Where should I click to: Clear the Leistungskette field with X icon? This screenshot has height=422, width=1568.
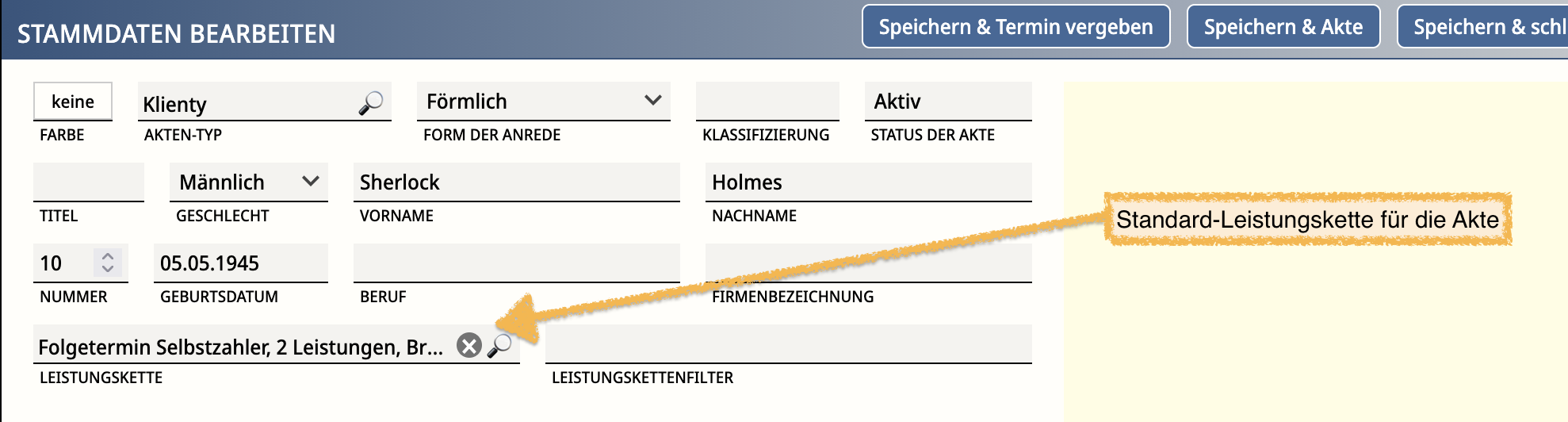pyautogui.click(x=469, y=346)
